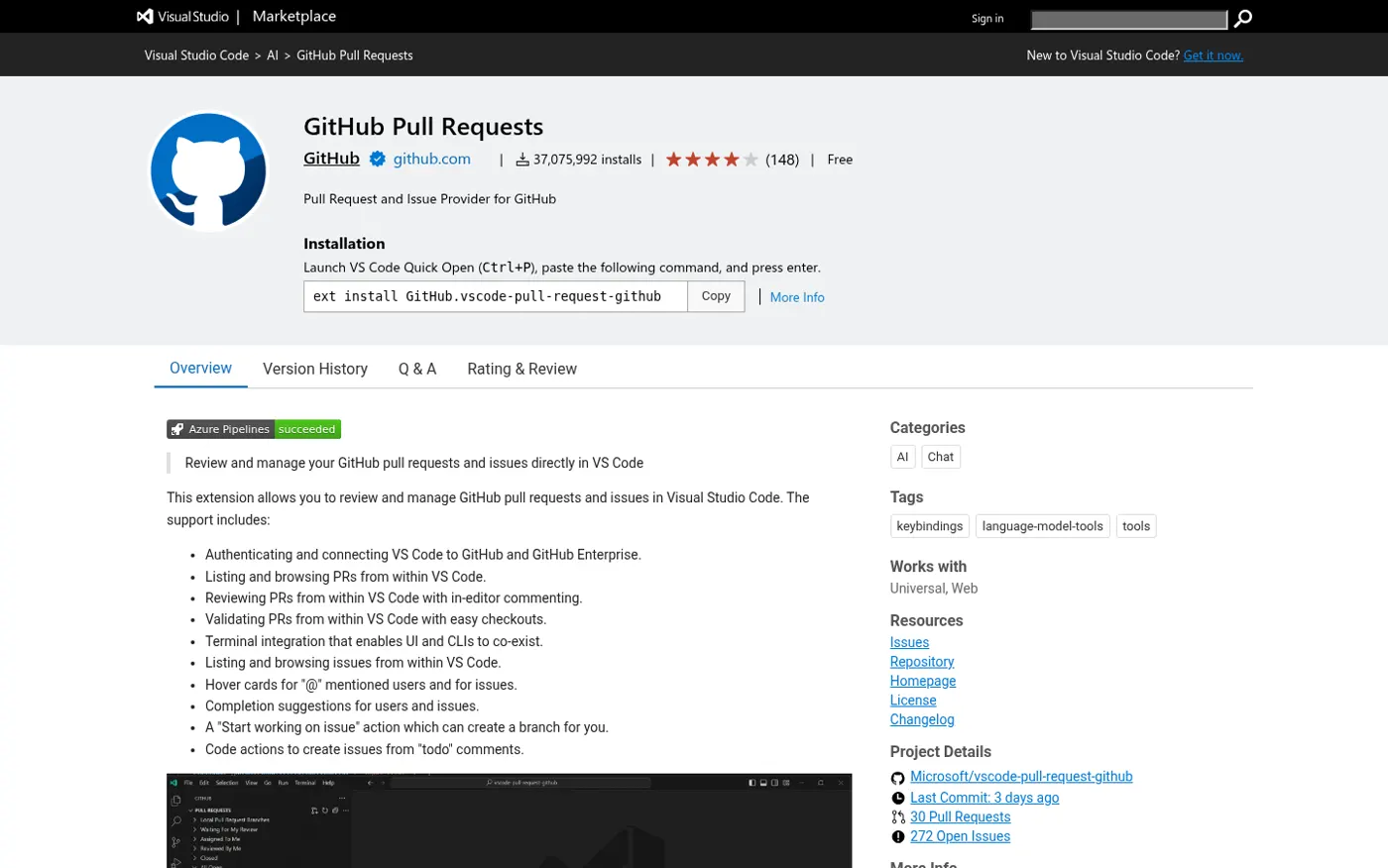The image size is (1388, 868).
Task: Click the tools tag
Action: click(1136, 526)
